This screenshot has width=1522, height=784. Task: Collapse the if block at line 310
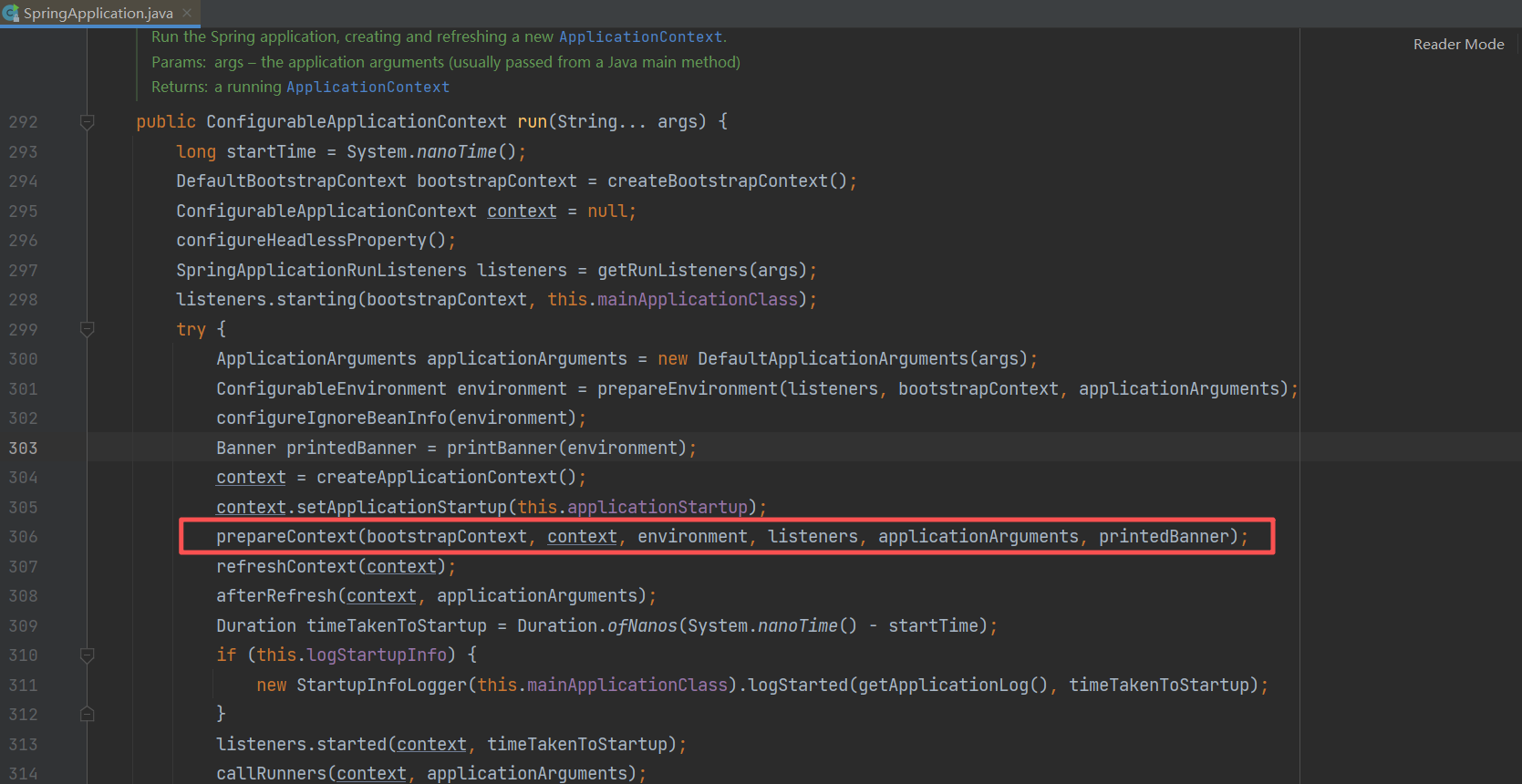click(x=88, y=655)
